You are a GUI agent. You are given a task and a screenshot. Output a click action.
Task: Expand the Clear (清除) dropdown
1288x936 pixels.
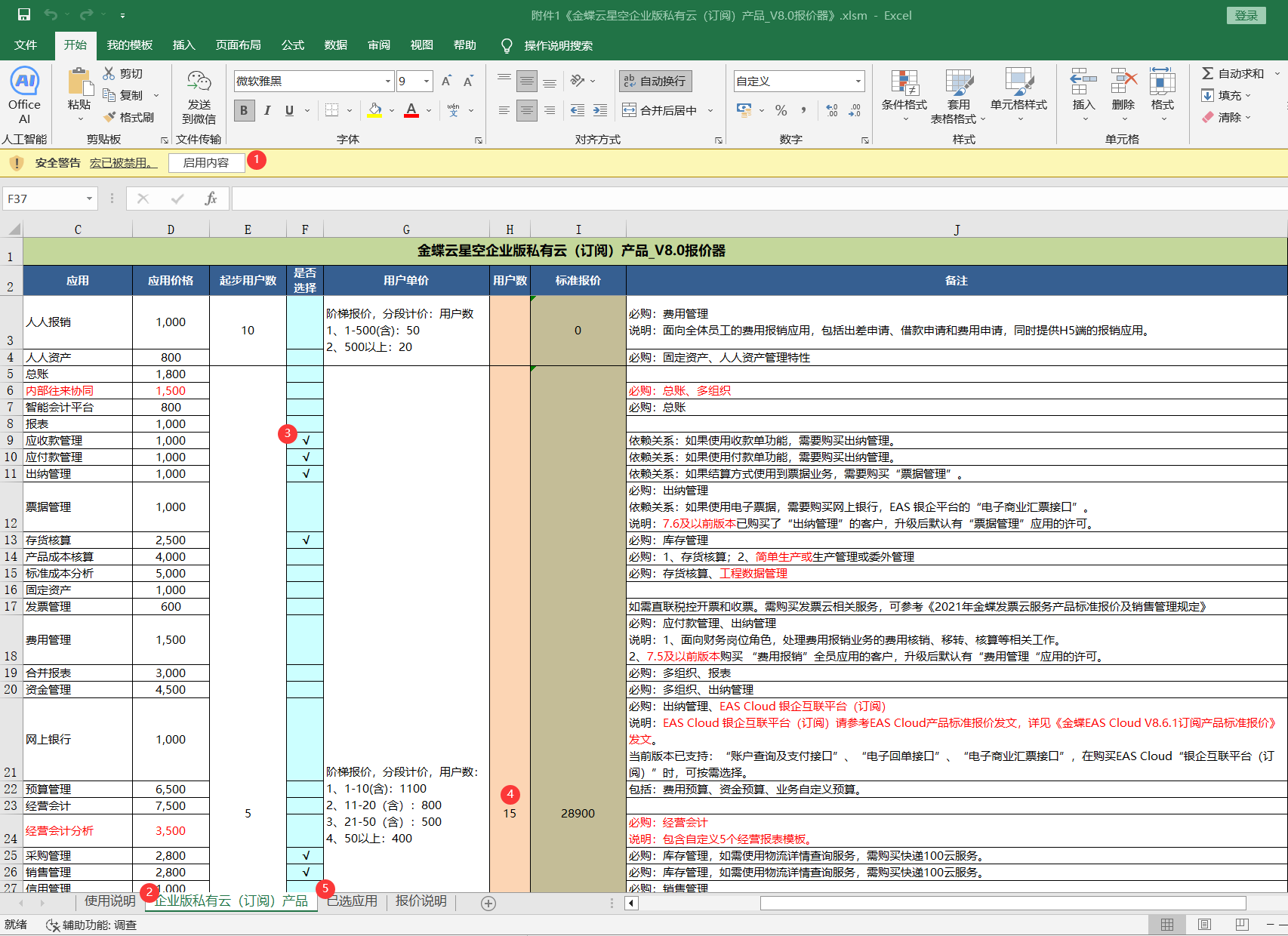(x=1248, y=117)
